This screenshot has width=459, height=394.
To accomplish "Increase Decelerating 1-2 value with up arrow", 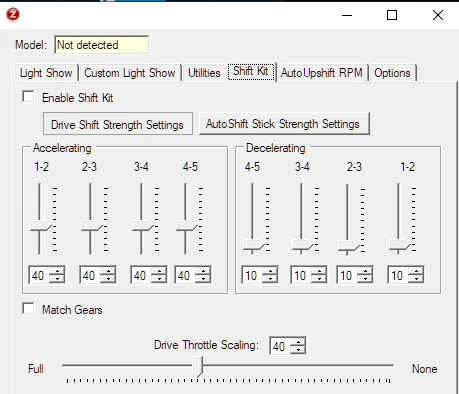I will click(x=417, y=271).
